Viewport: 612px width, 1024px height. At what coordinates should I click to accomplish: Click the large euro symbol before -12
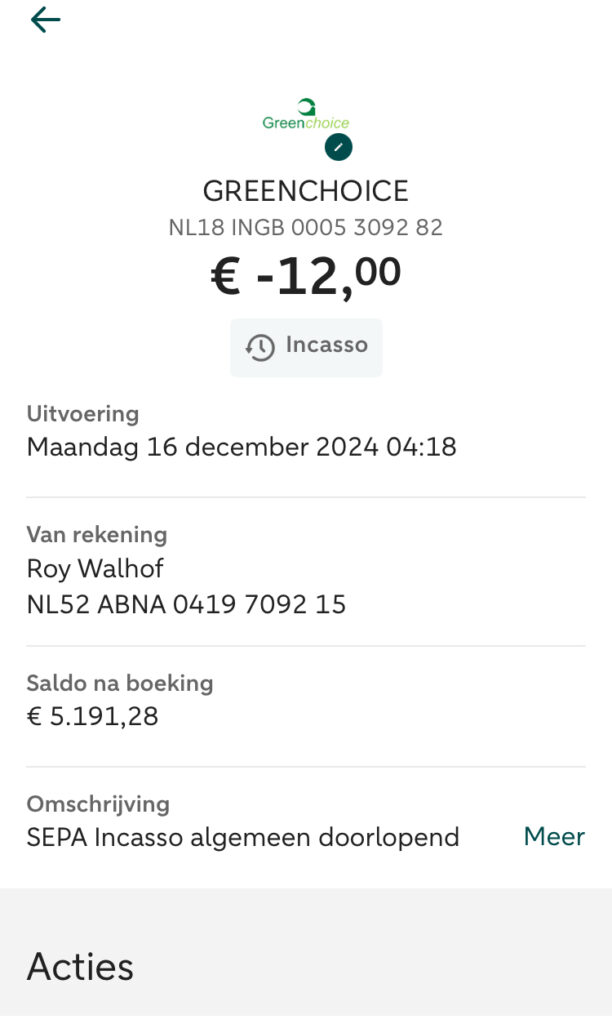226,276
